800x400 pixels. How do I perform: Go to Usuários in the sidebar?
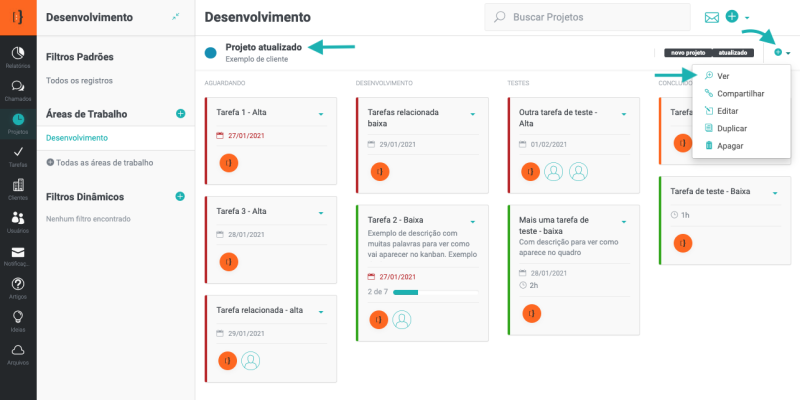(x=18, y=221)
